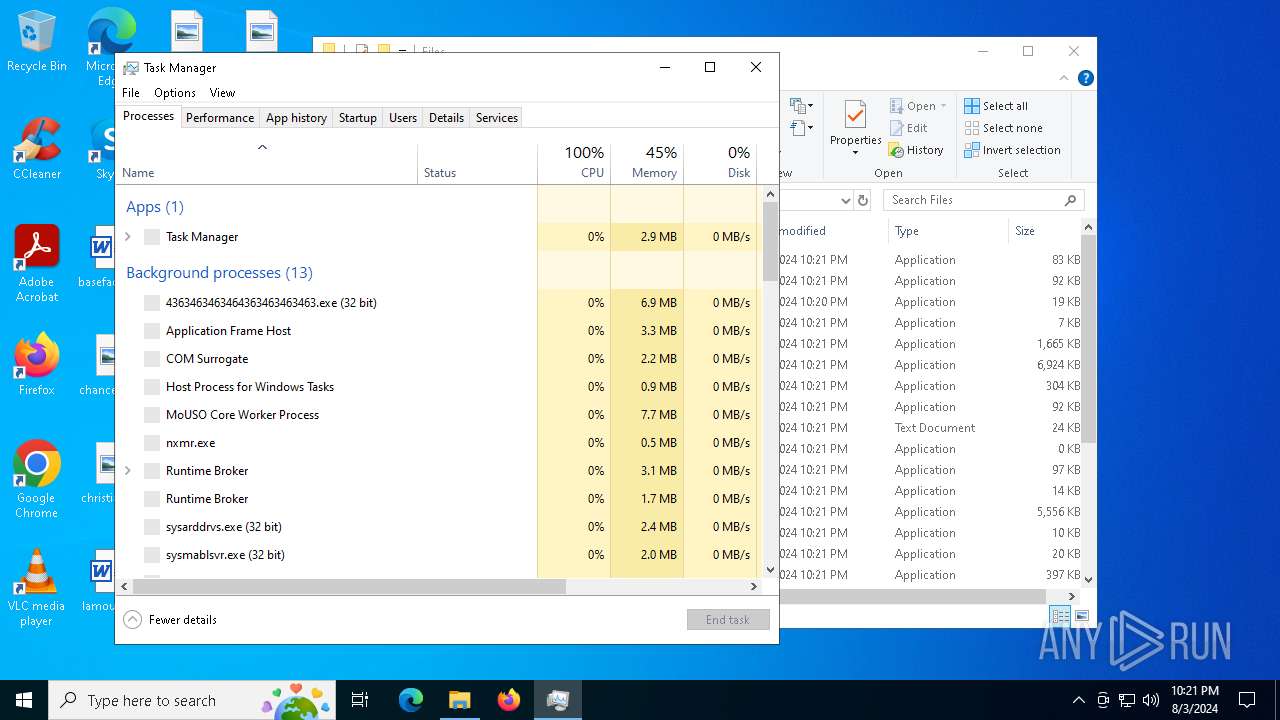Open Firefox desktop shortcut
The width and height of the screenshot is (1280, 720).
[36, 364]
